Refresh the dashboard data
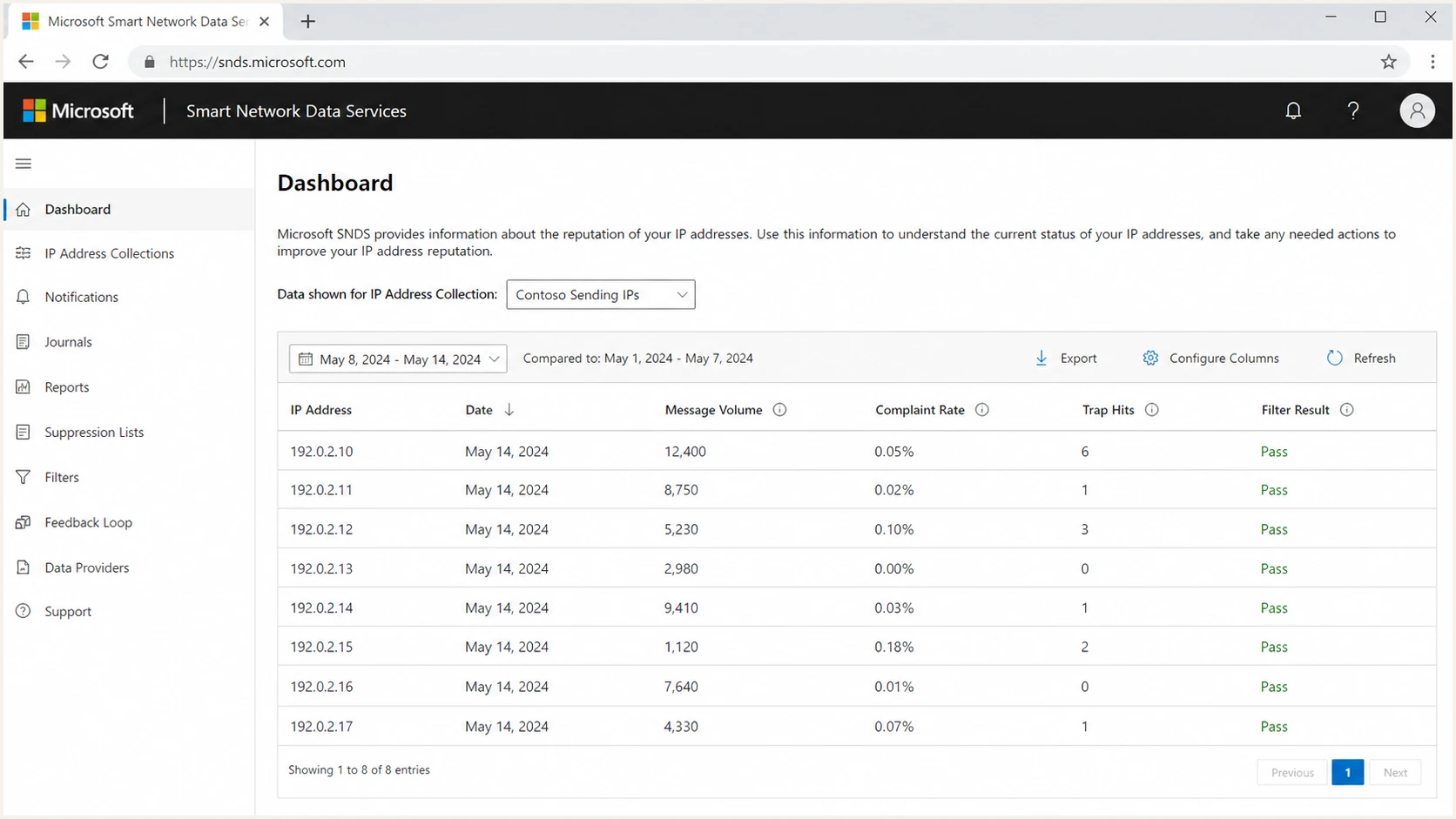This screenshot has height=819, width=1456. [x=1361, y=359]
